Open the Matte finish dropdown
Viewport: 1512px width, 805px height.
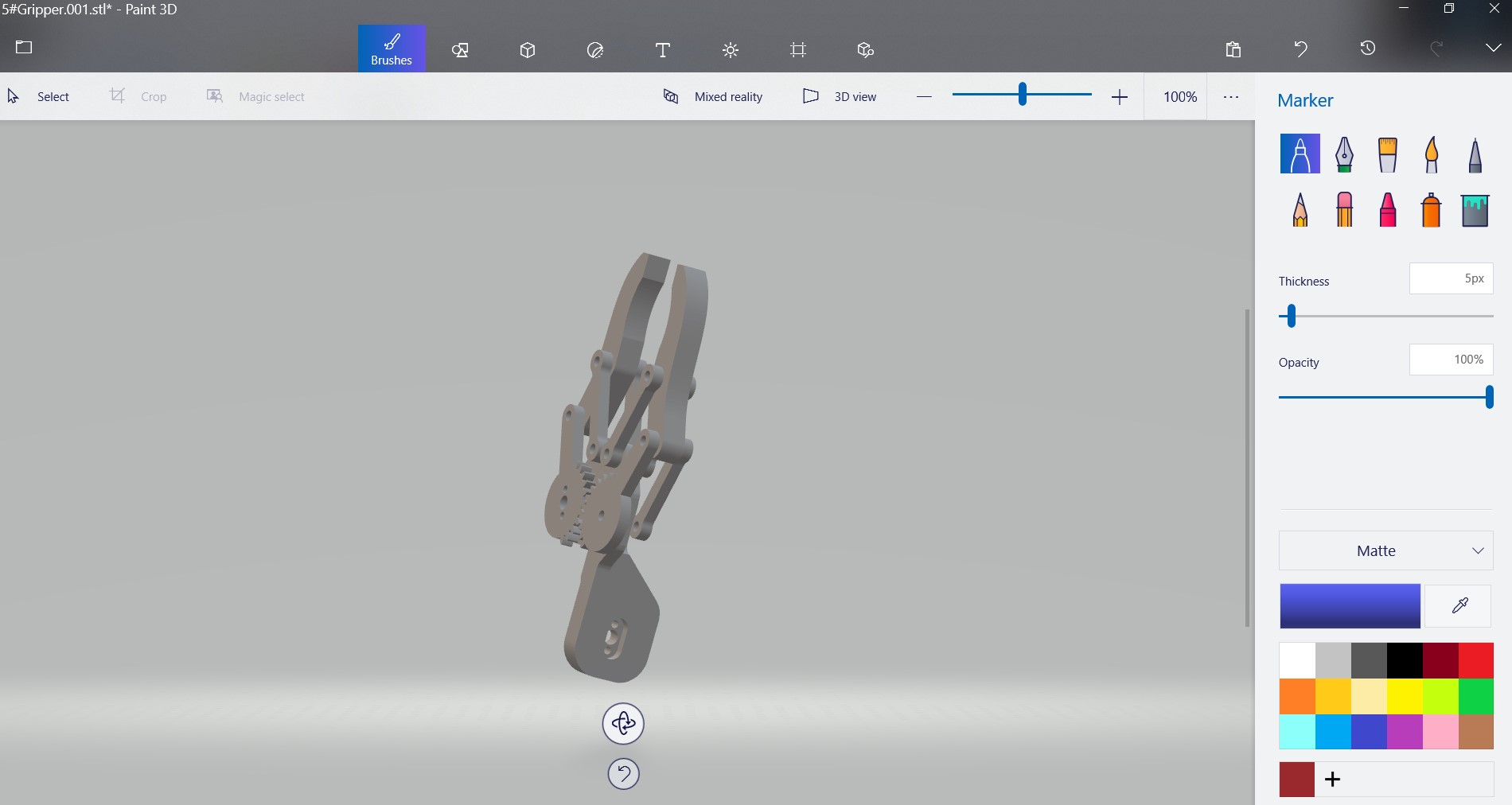click(x=1385, y=550)
